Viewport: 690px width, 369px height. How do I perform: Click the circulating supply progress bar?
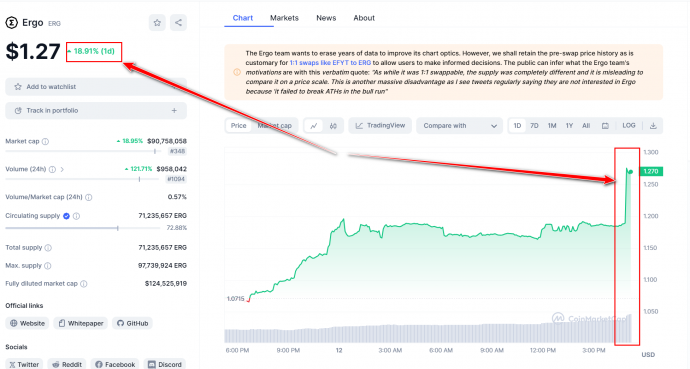coord(83,228)
